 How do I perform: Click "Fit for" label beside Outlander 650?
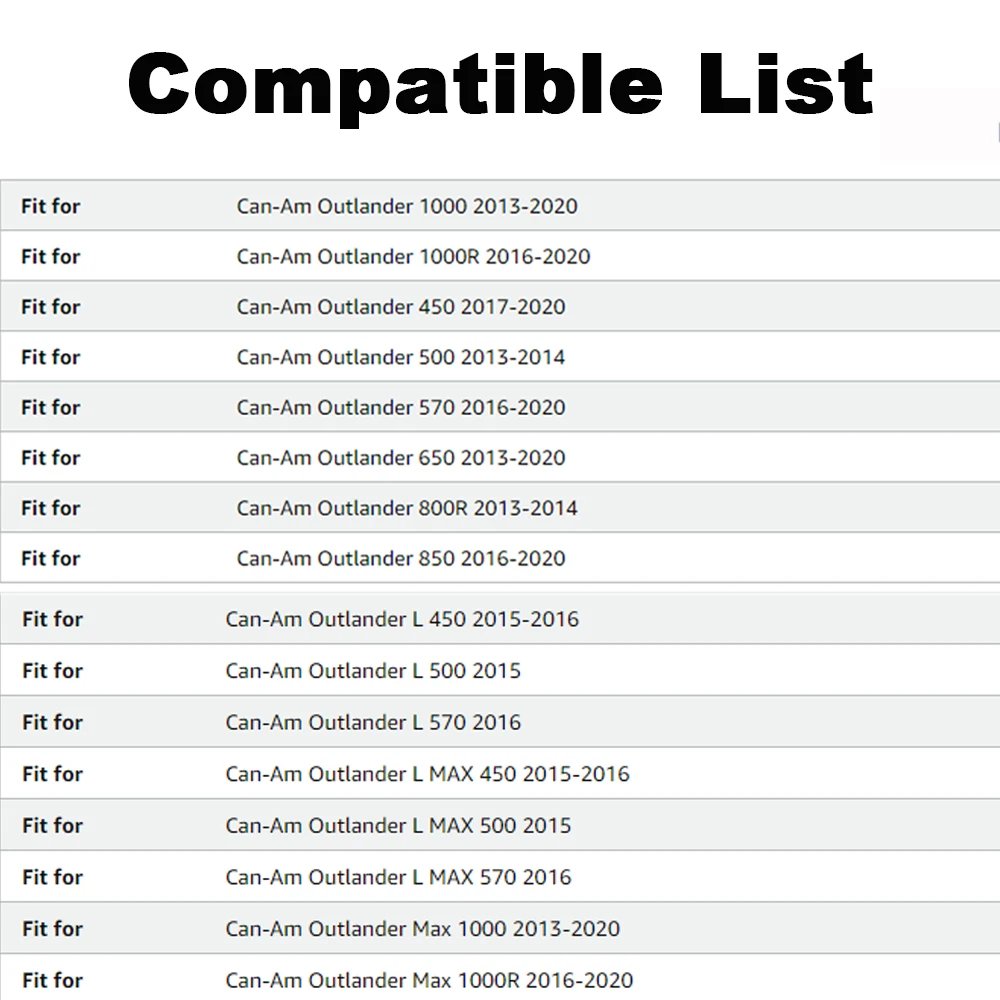point(50,458)
